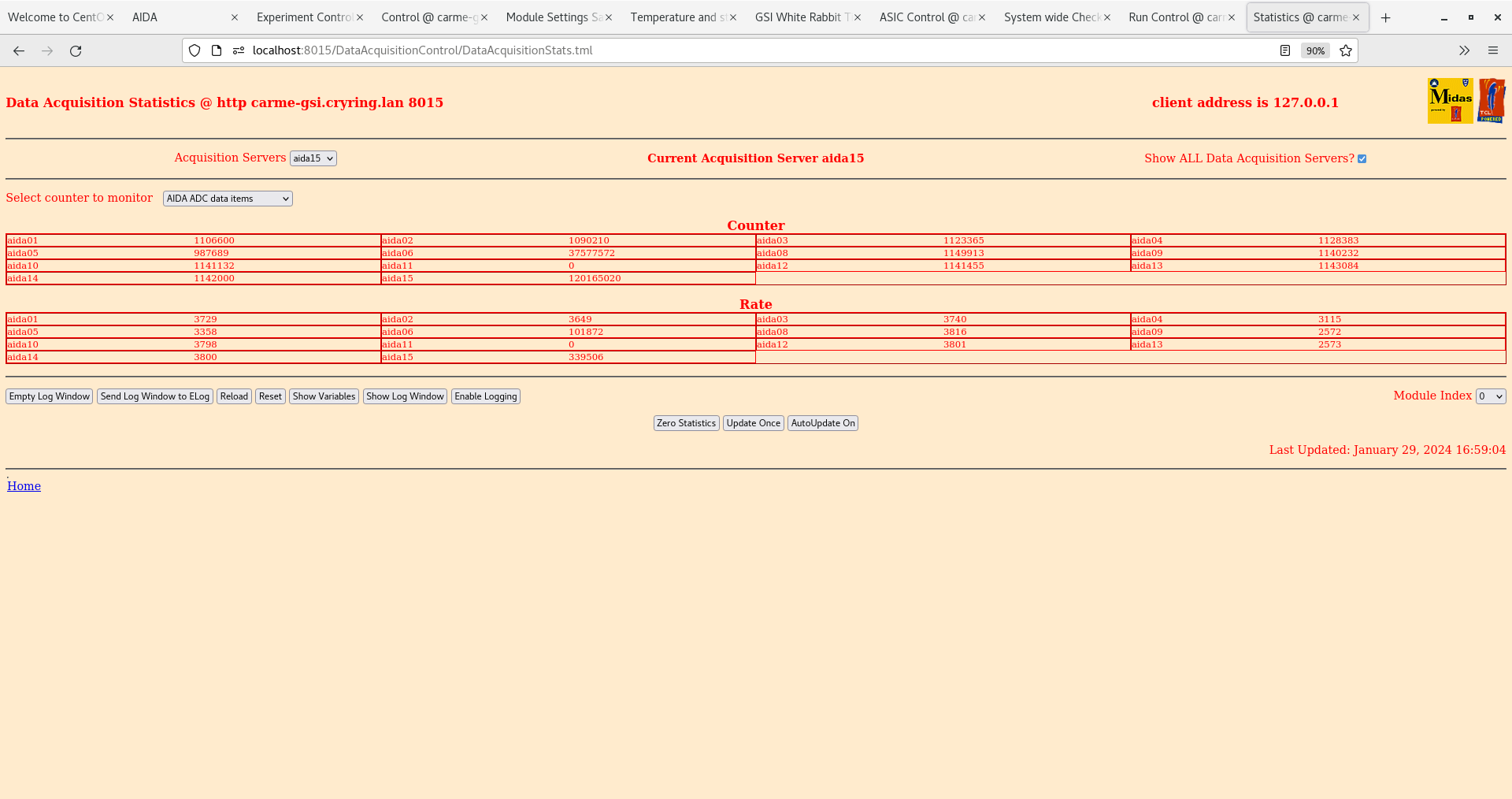This screenshot has height=799, width=1512.
Task: Click the toolbar overflow chevron icon
Action: 1464,50
